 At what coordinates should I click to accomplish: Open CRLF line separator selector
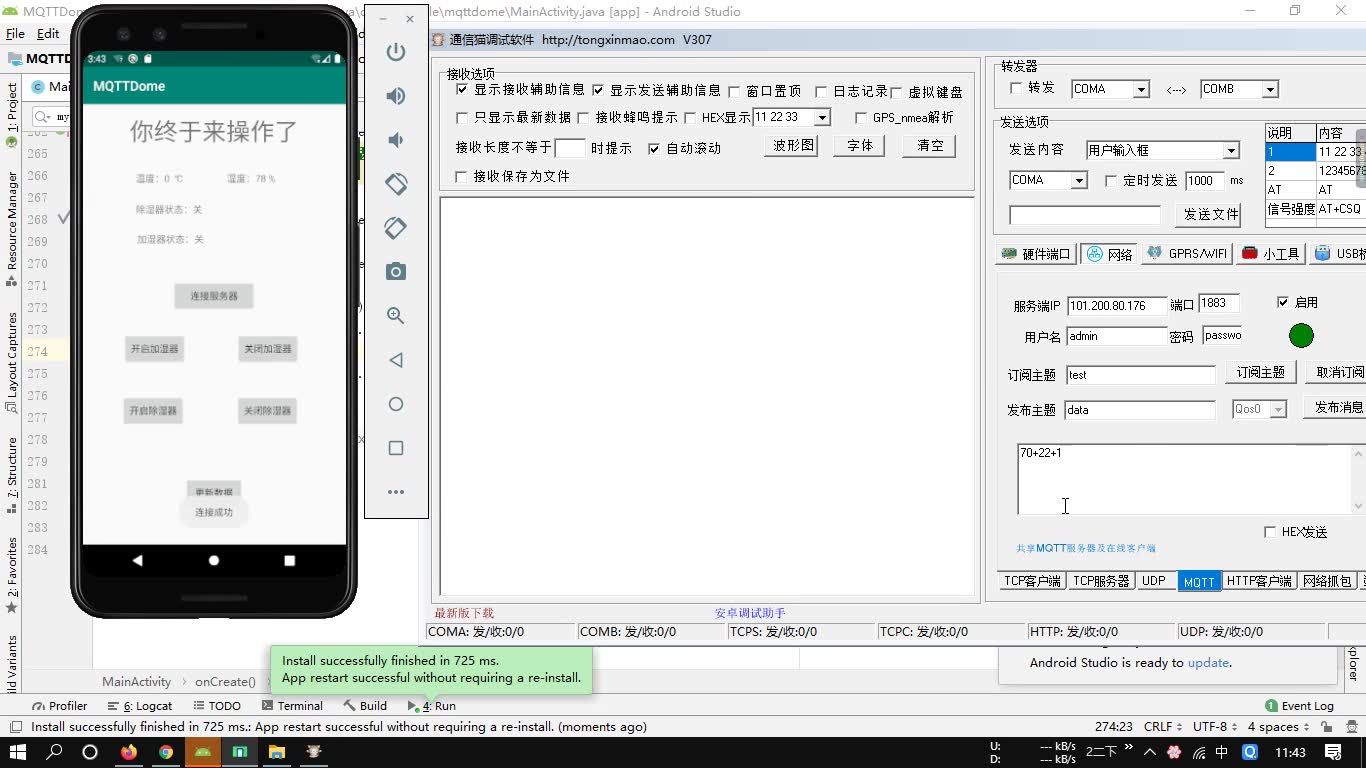(x=1164, y=727)
